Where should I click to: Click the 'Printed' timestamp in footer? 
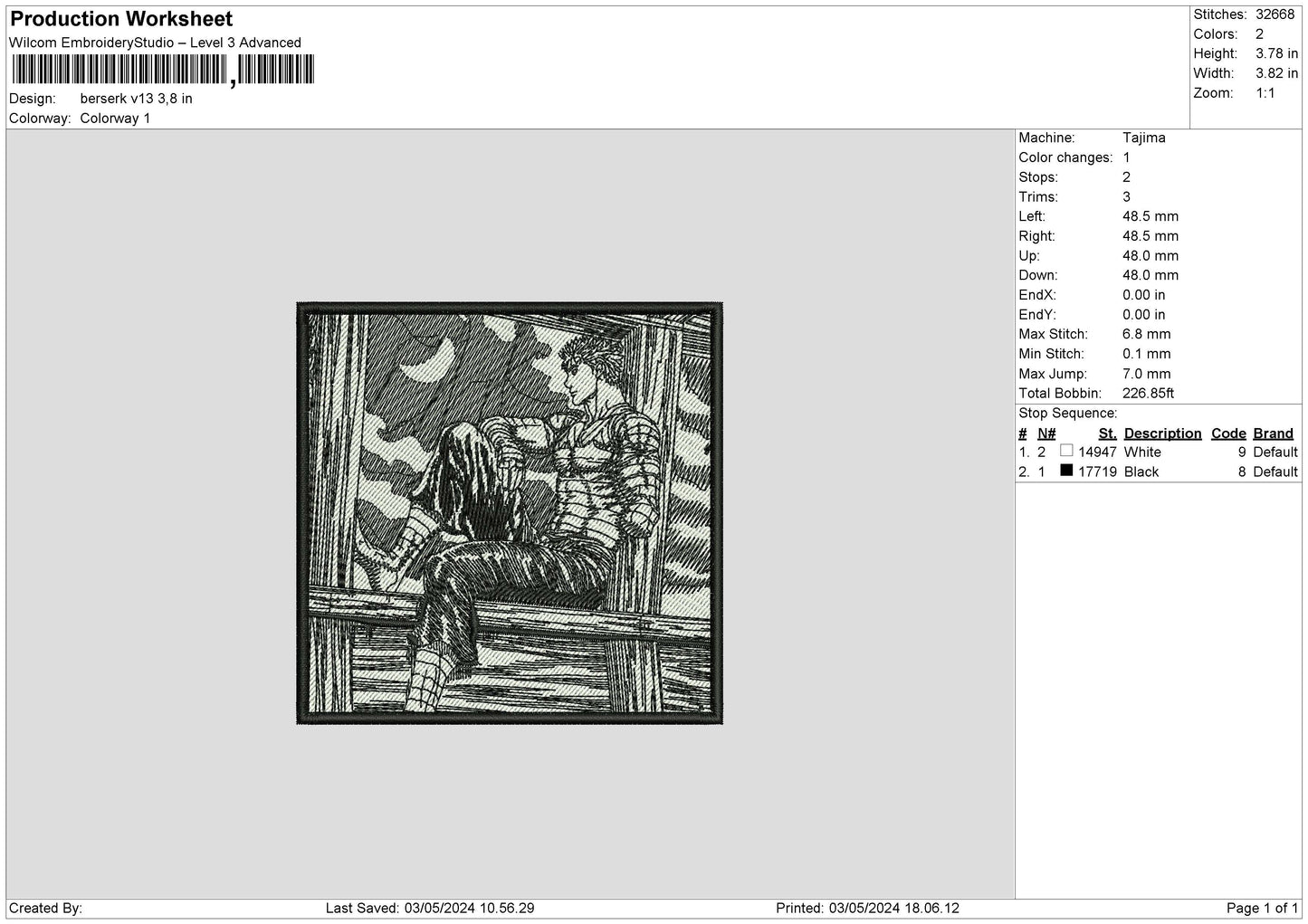pyautogui.click(x=867, y=908)
